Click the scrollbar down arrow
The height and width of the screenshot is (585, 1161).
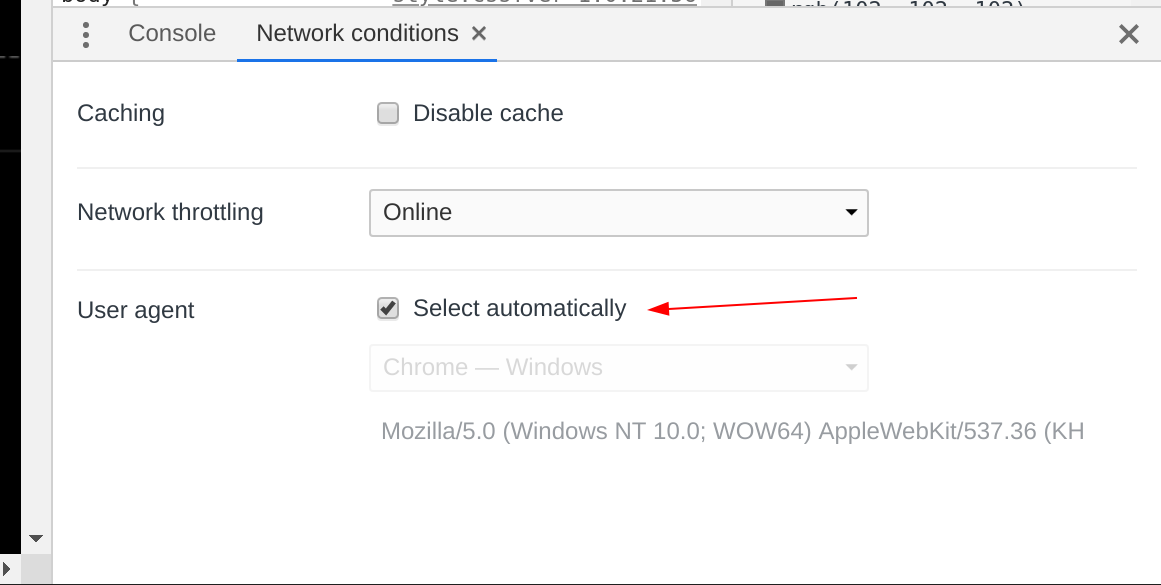36,538
